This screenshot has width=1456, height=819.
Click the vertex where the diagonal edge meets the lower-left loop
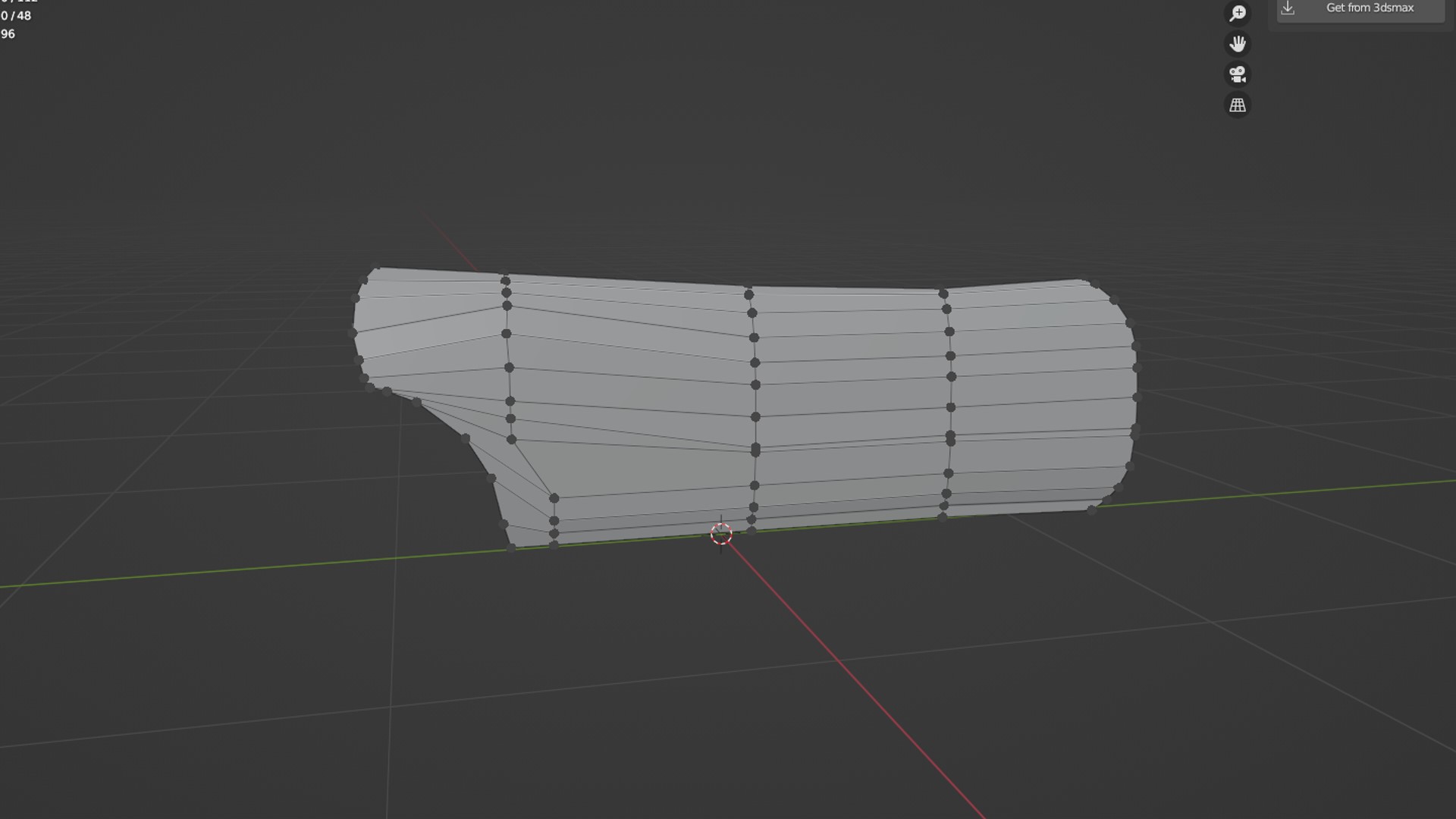554,498
